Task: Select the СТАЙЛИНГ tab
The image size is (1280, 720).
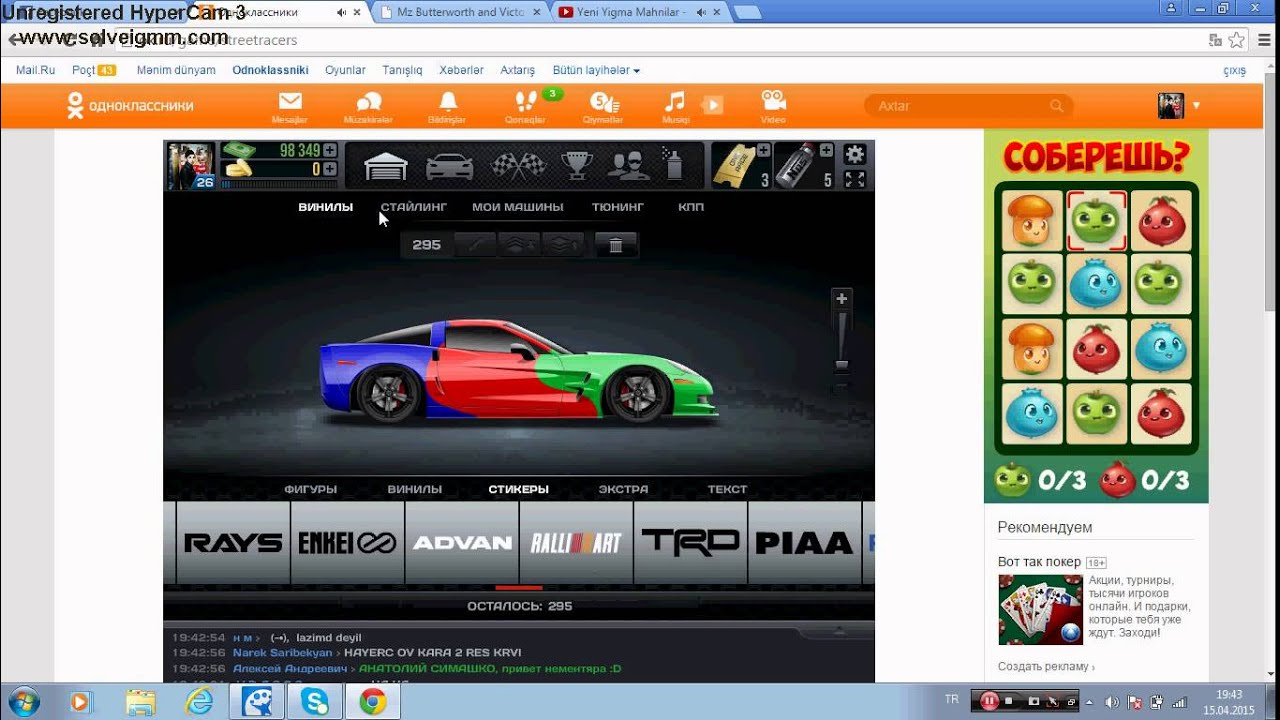Action: pyautogui.click(x=414, y=207)
